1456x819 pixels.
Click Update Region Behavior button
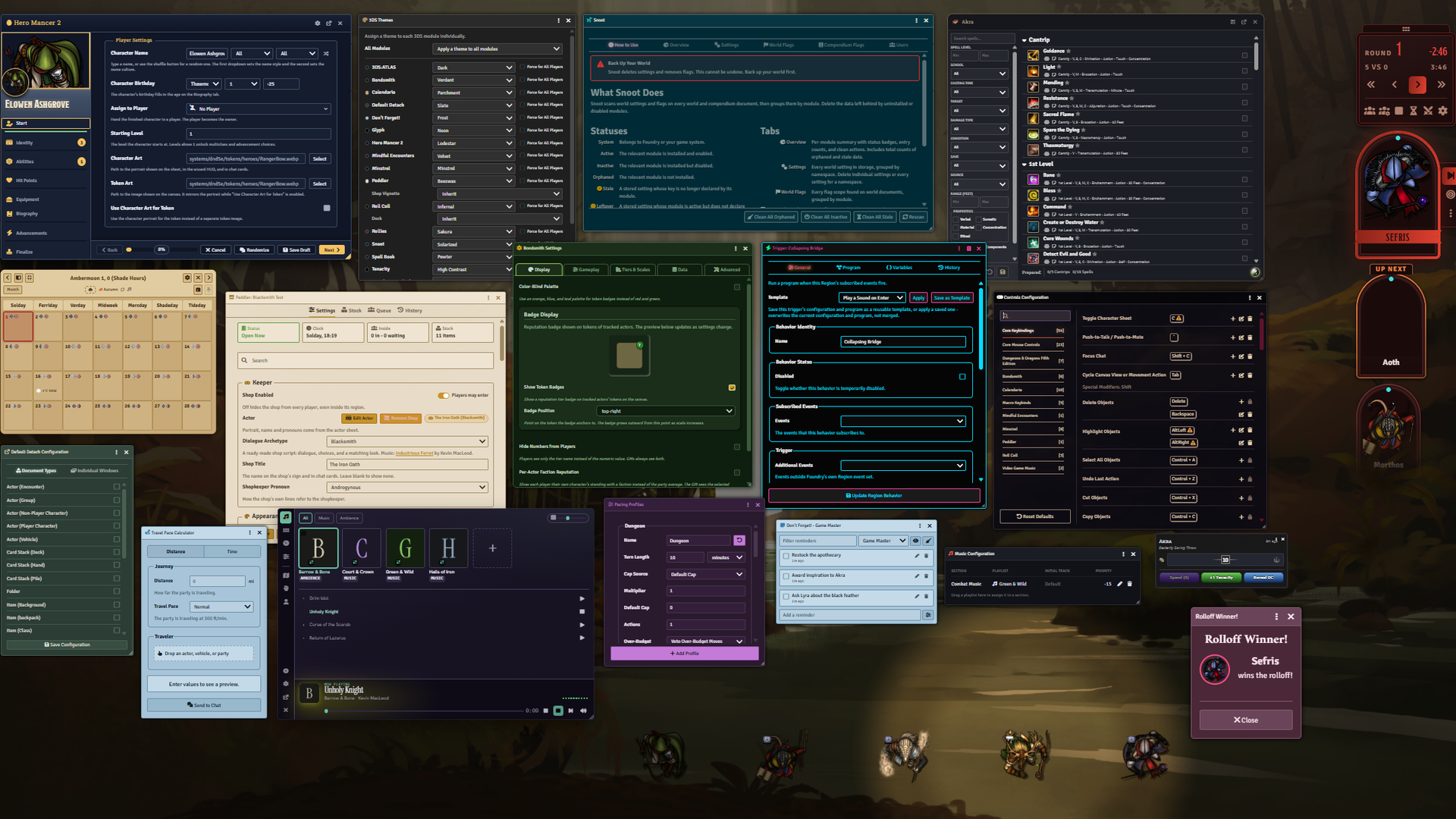[874, 495]
